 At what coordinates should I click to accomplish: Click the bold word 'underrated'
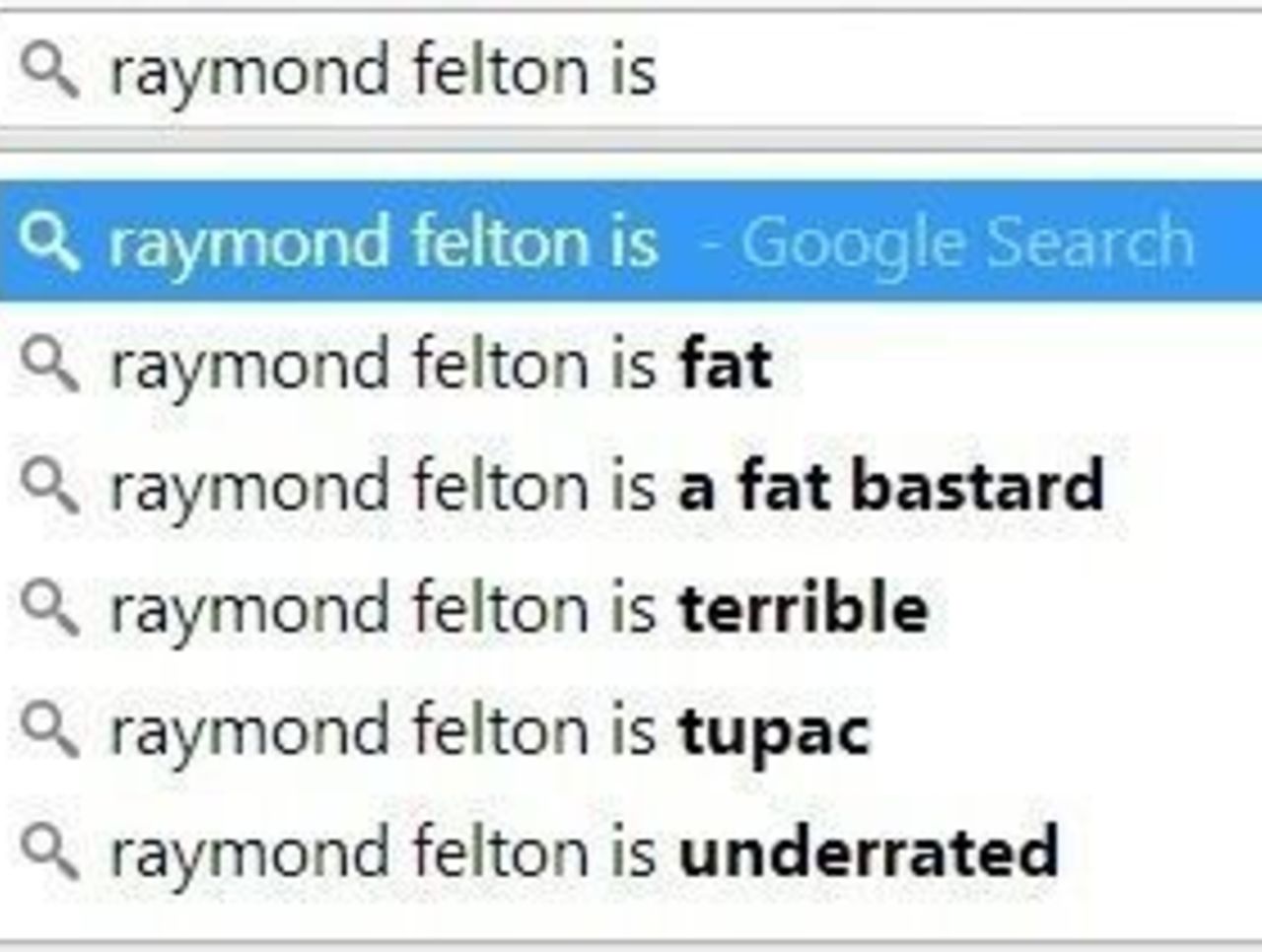pos(869,852)
